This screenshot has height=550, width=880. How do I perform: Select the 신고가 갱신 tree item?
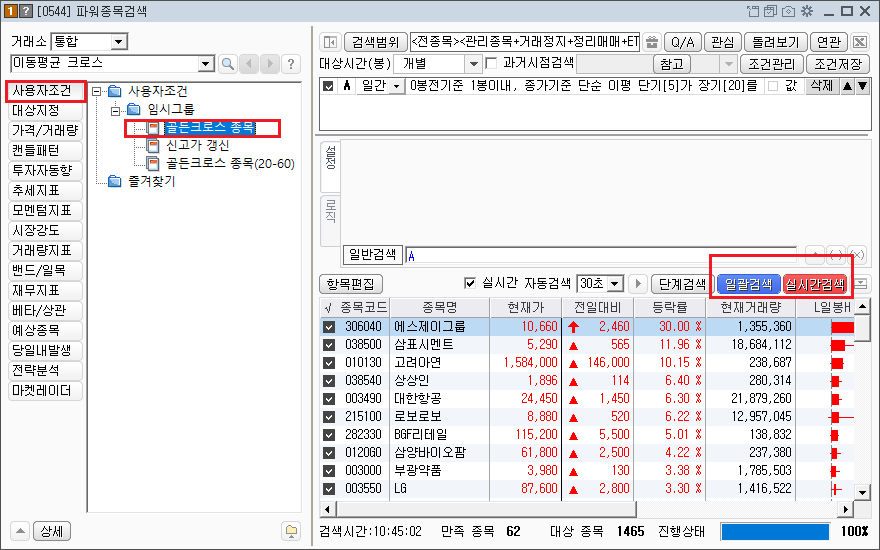[198, 146]
